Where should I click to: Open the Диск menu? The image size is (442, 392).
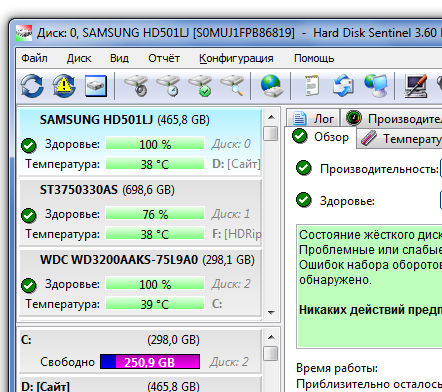point(79,58)
